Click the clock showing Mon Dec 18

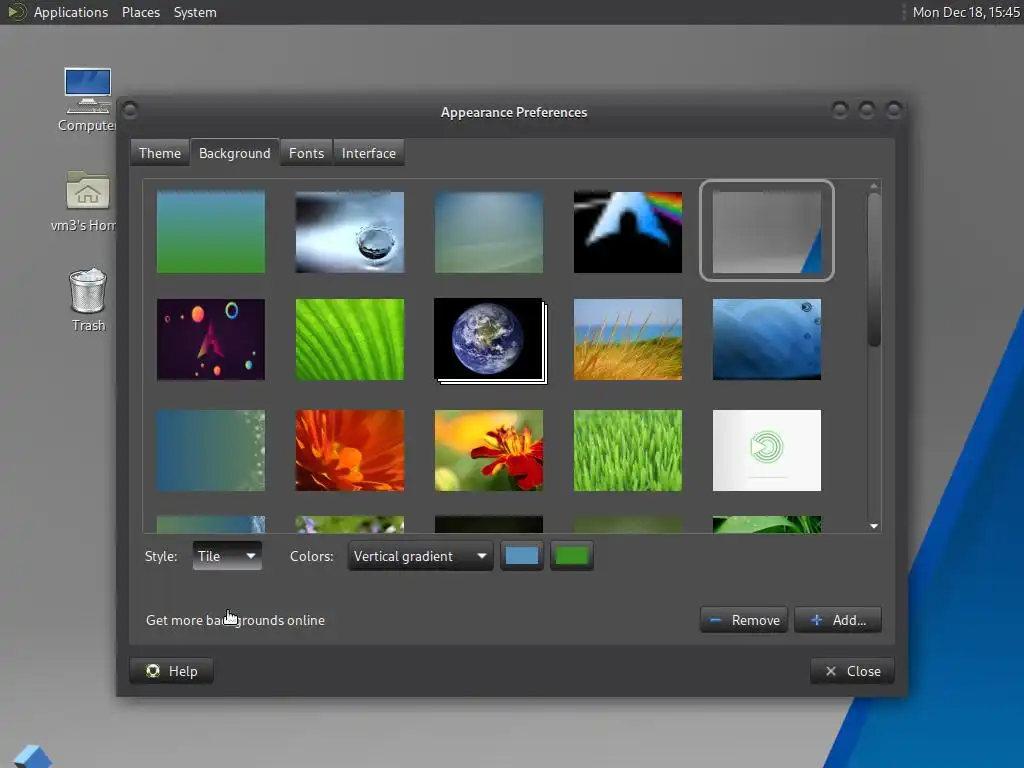point(966,12)
